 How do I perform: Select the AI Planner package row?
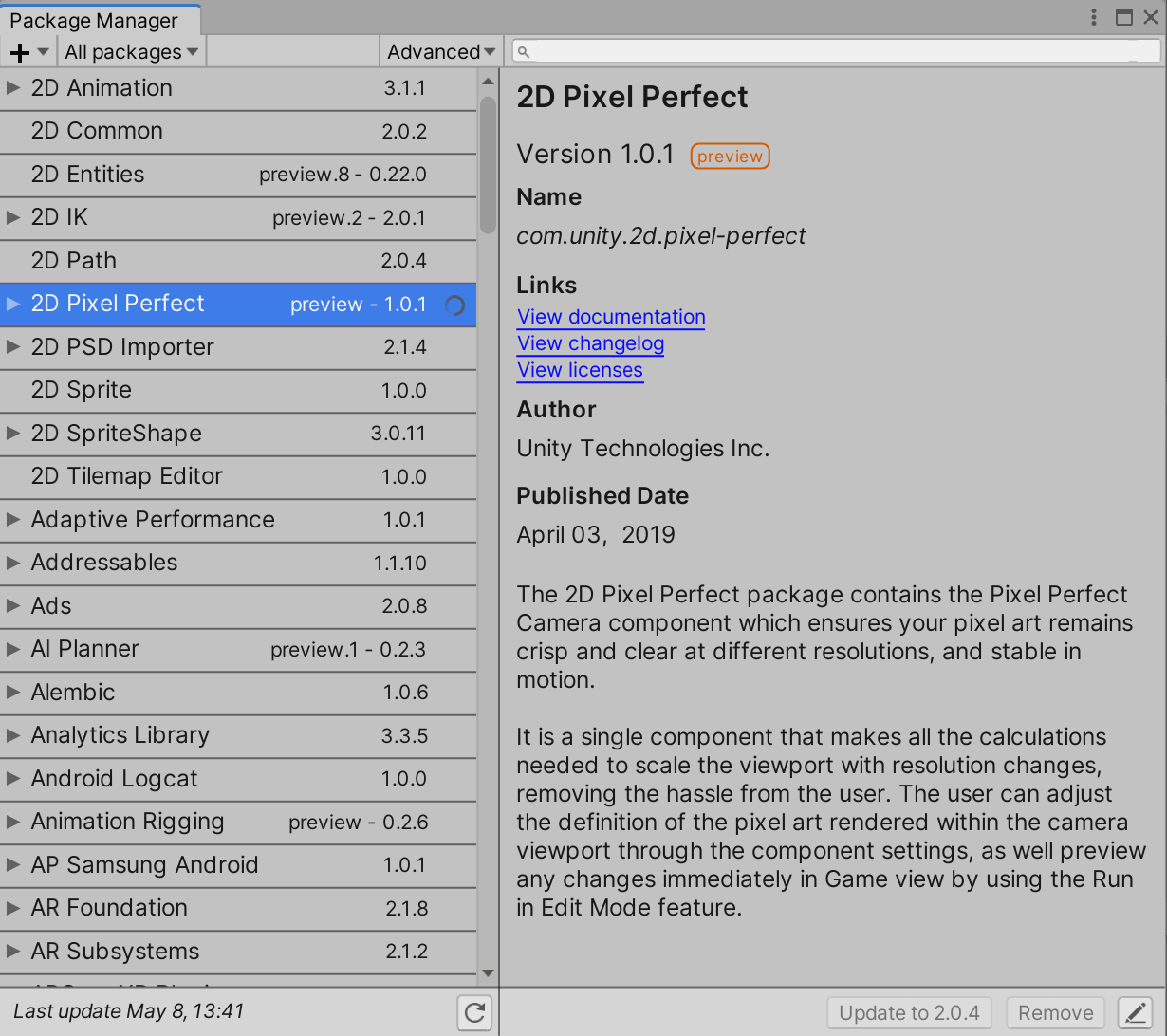click(238, 649)
